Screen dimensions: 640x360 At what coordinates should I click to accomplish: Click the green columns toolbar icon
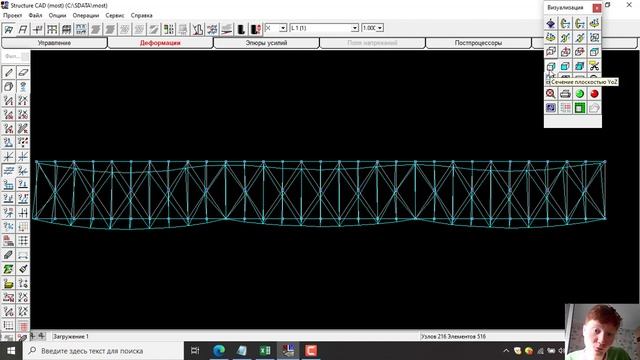pyautogui.click(x=169, y=29)
